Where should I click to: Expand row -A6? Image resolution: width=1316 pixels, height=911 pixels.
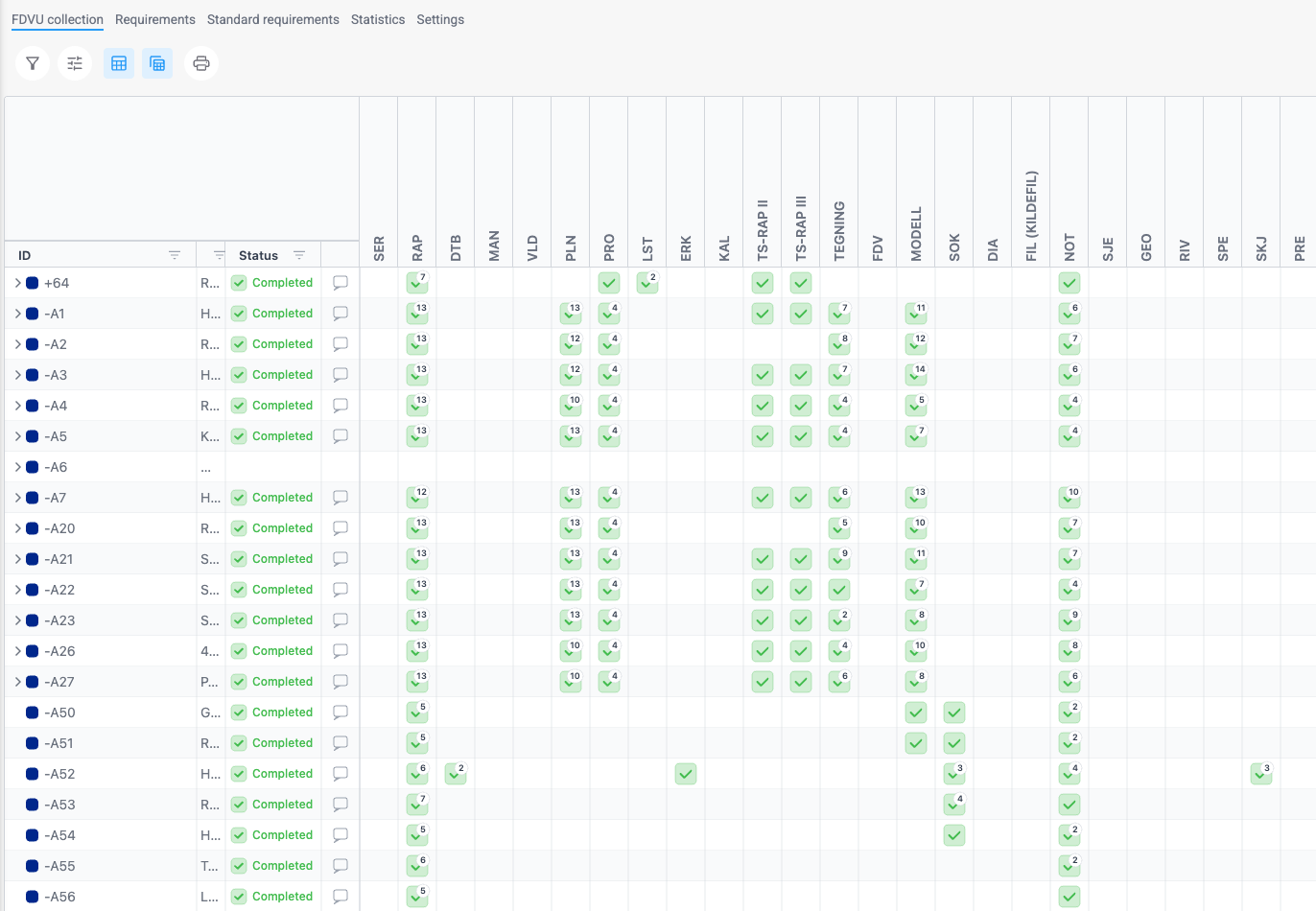17,467
